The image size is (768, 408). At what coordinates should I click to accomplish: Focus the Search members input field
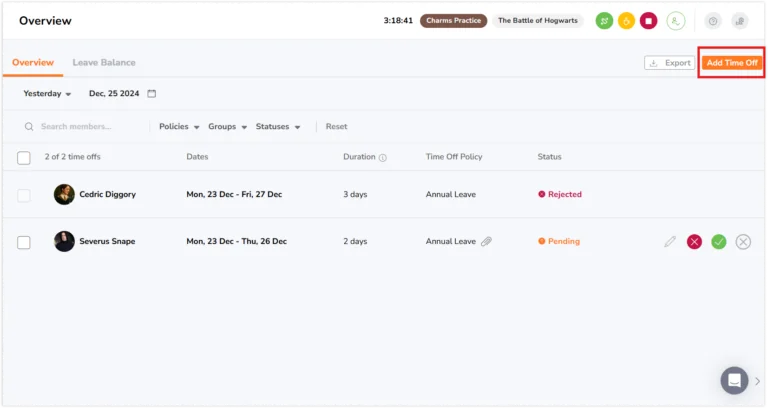point(76,126)
